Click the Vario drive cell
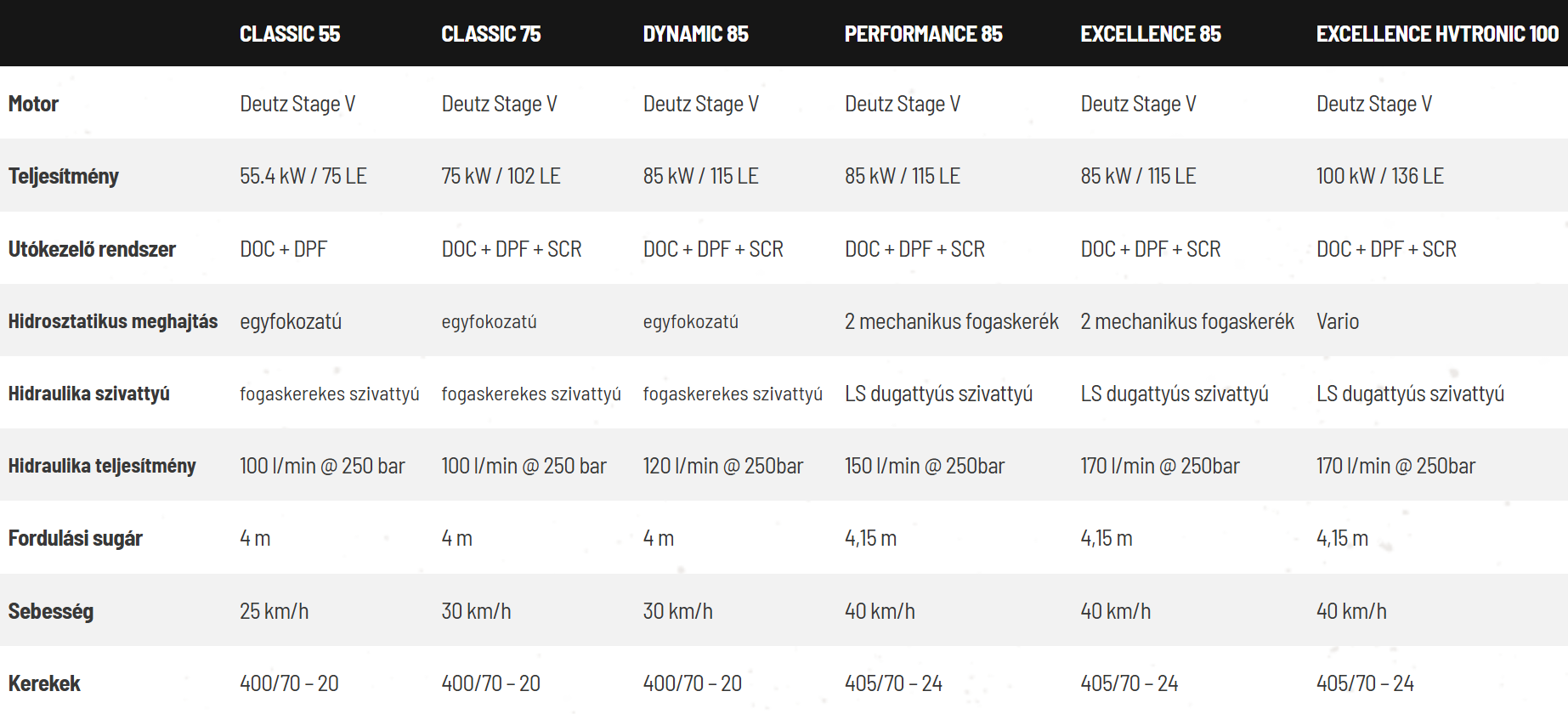 1338,321
